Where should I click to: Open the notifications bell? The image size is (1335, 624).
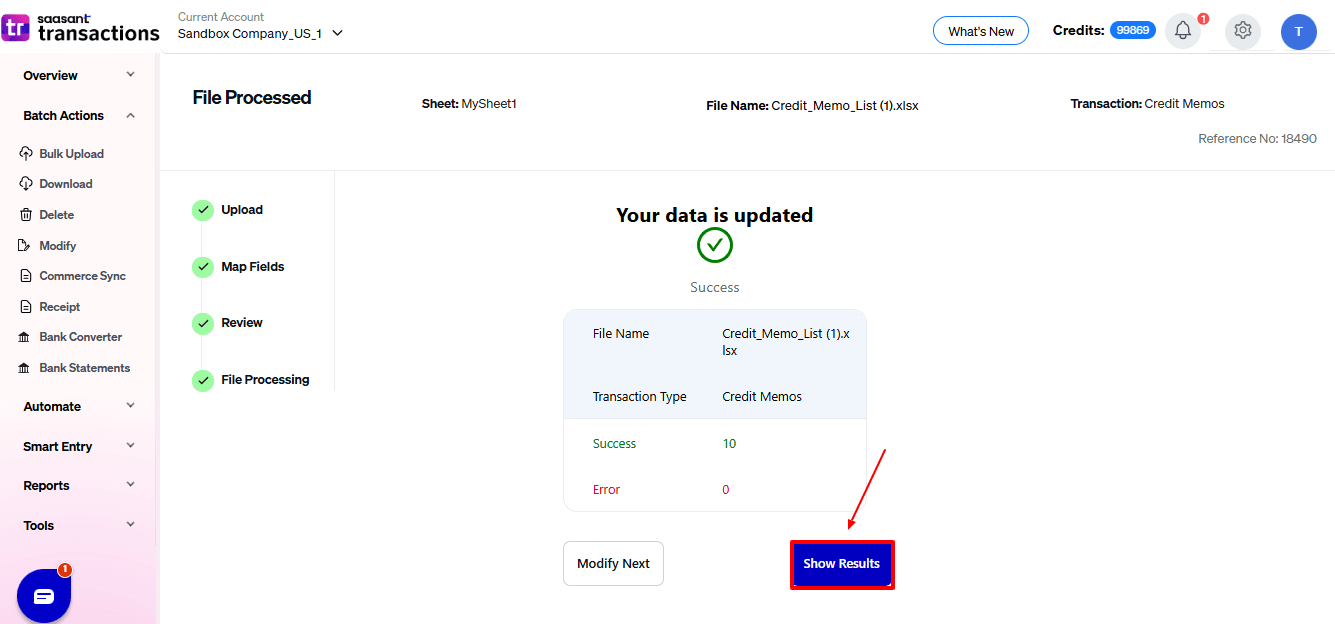[x=1182, y=30]
